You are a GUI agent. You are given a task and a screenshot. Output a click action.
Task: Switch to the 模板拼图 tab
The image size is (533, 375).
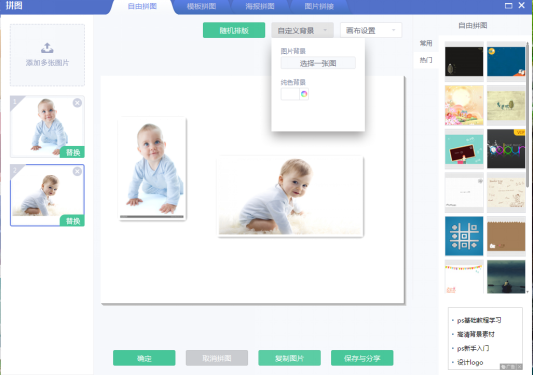pos(201,6)
